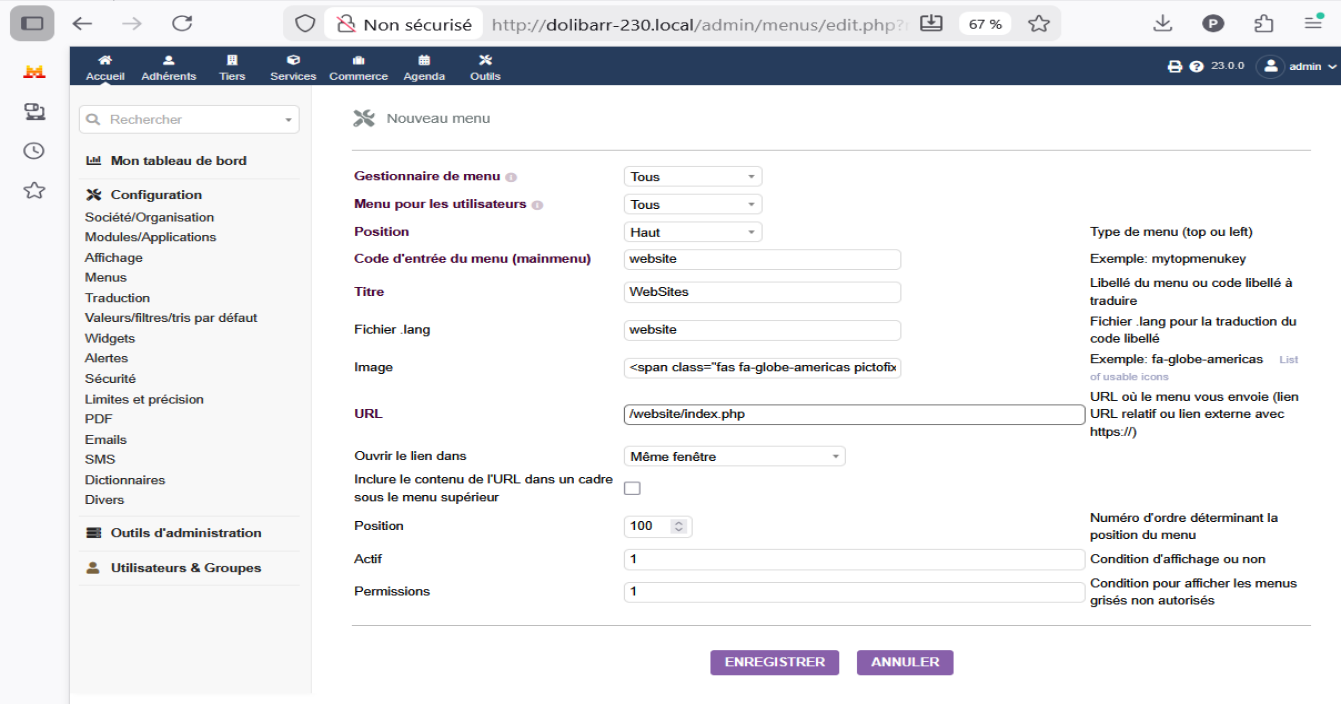Toggle the browser sidebar panel icon
1341x704 pixels.
coord(32,23)
